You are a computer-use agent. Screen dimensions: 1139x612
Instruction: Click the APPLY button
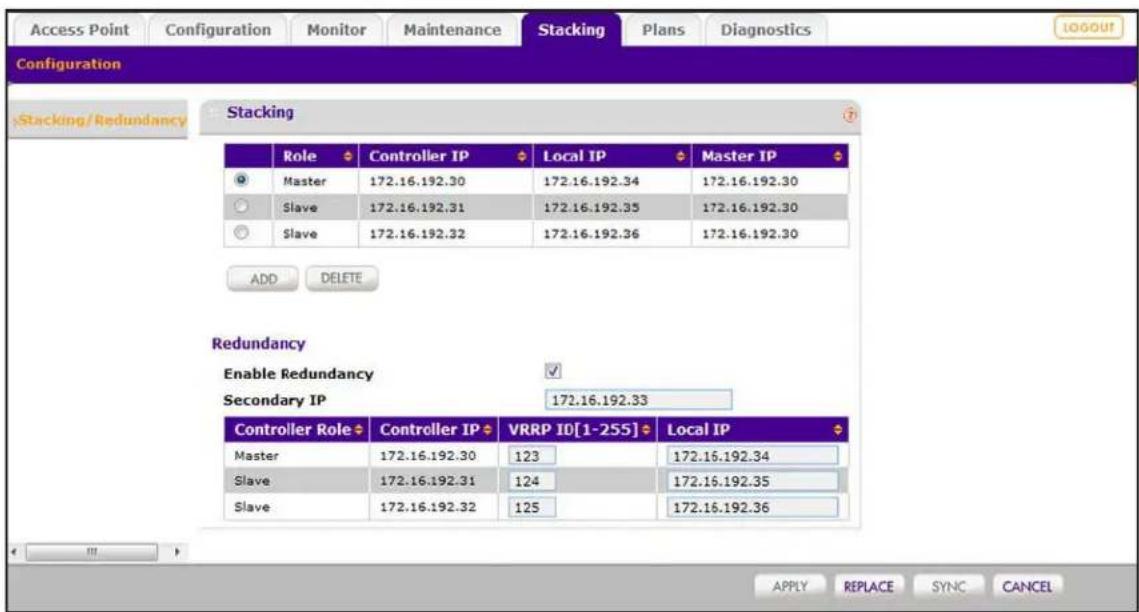(790, 586)
